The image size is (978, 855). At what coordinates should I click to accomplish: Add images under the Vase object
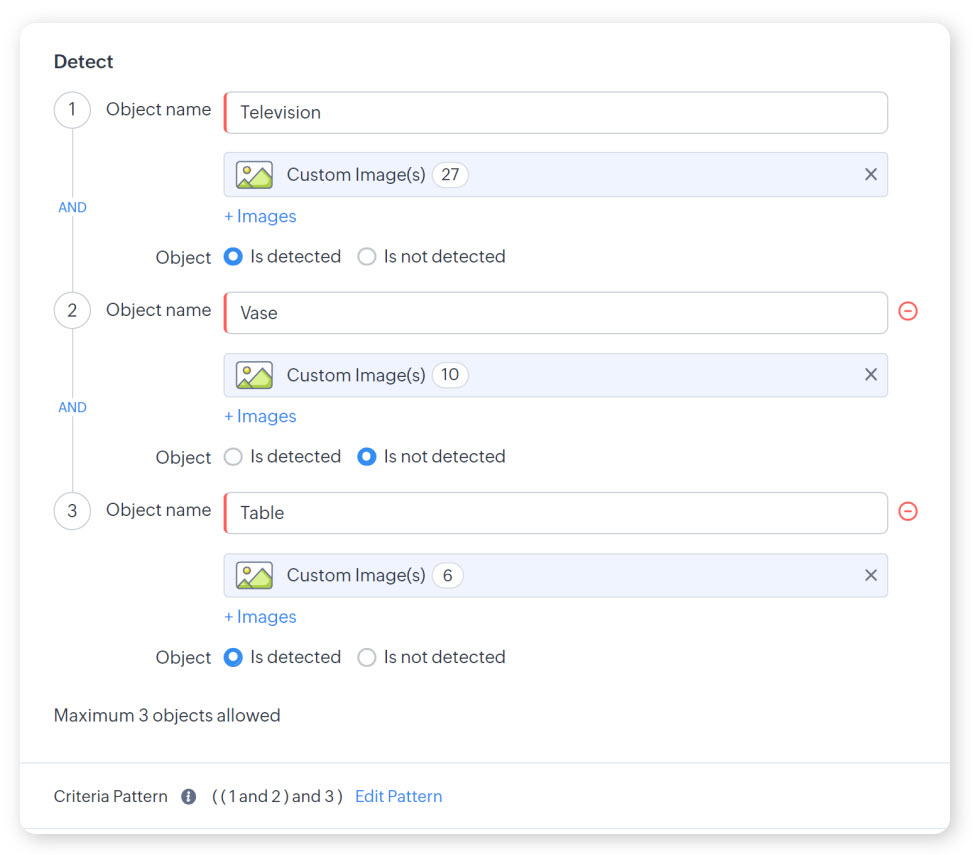click(260, 416)
